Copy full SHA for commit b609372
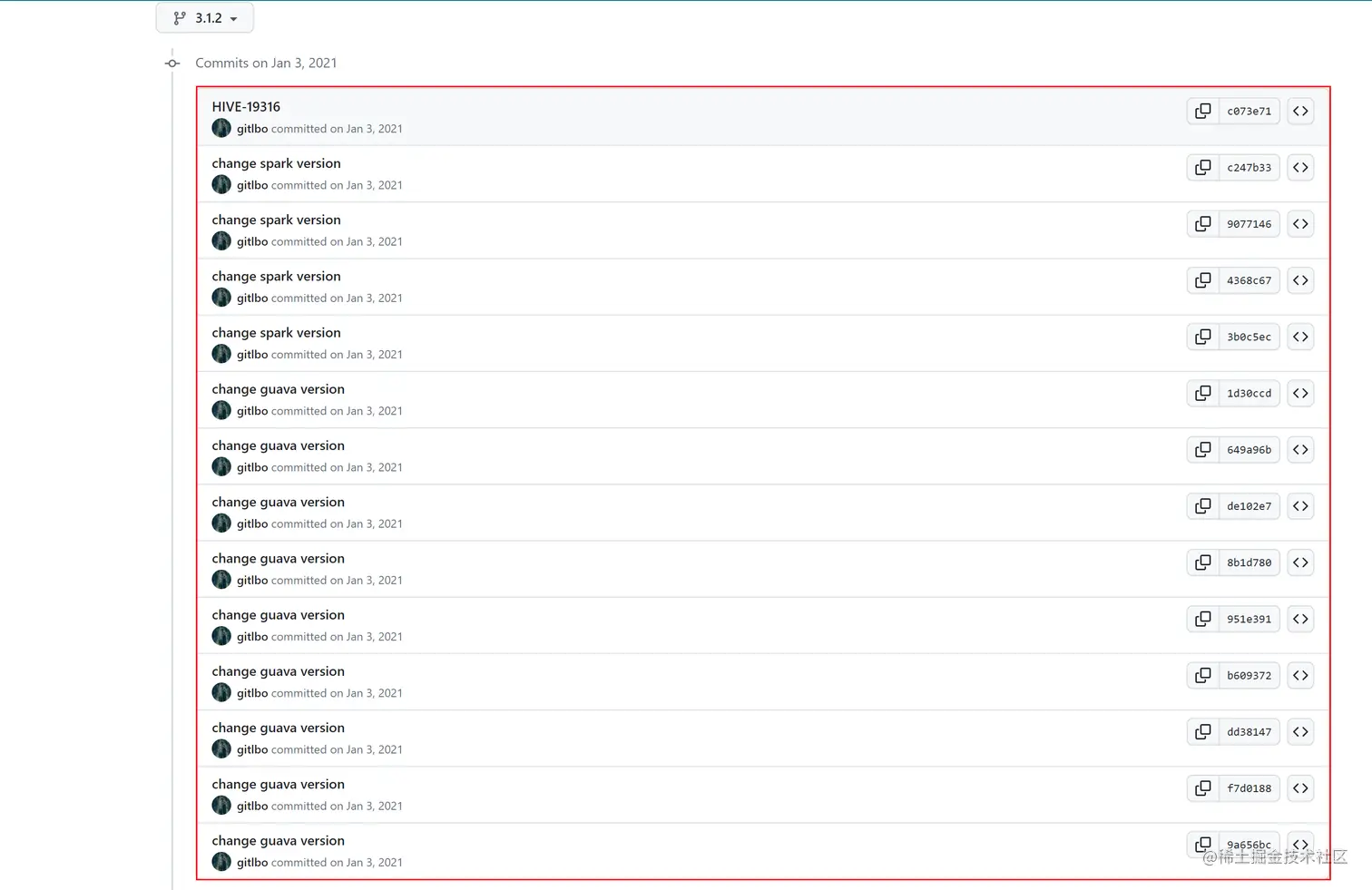 pos(1203,675)
